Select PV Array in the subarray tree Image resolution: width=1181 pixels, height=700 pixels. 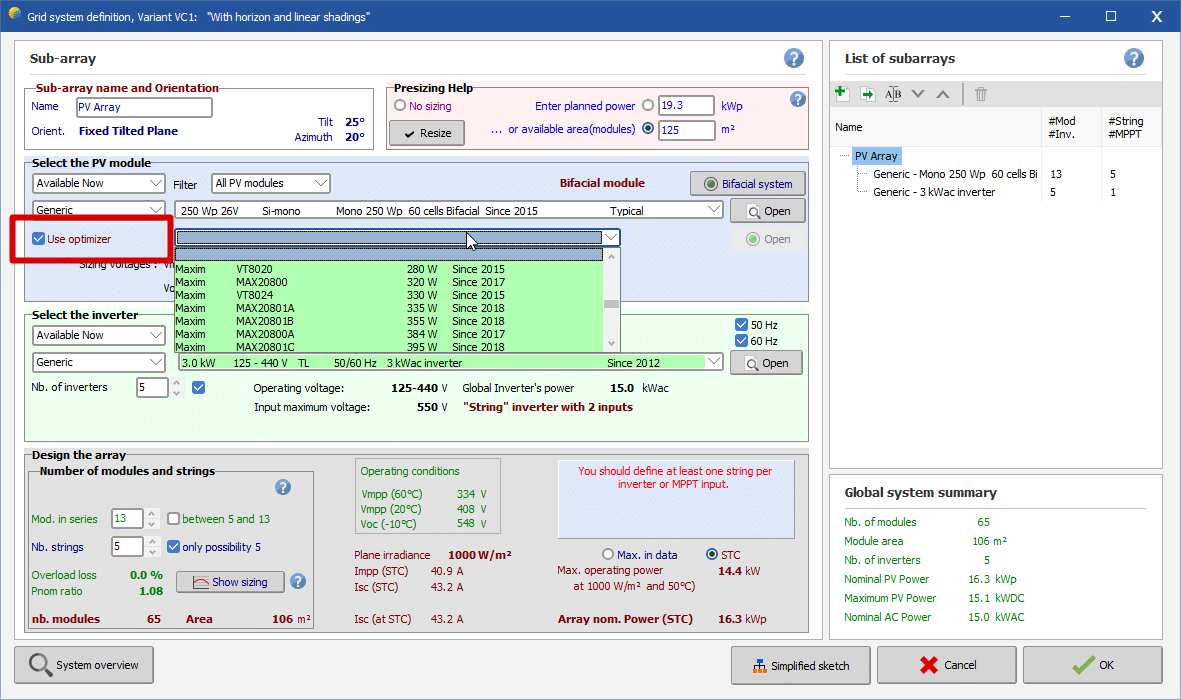876,156
